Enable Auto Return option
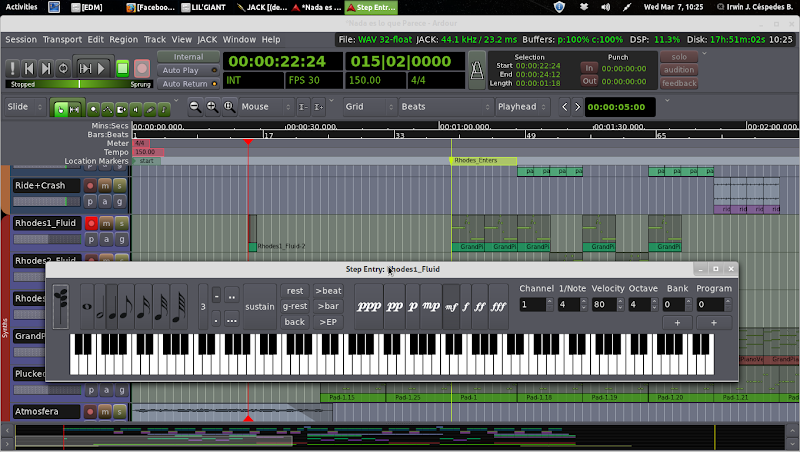Image resolution: width=800 pixels, height=452 pixels. (188, 84)
